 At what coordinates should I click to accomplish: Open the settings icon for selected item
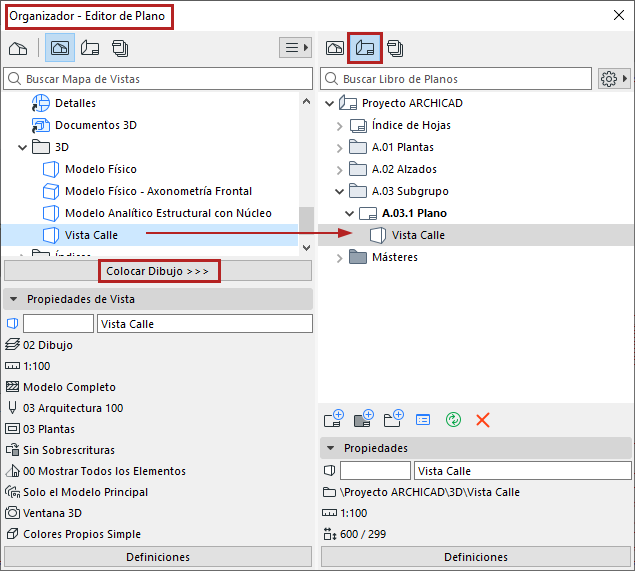[x=423, y=420]
